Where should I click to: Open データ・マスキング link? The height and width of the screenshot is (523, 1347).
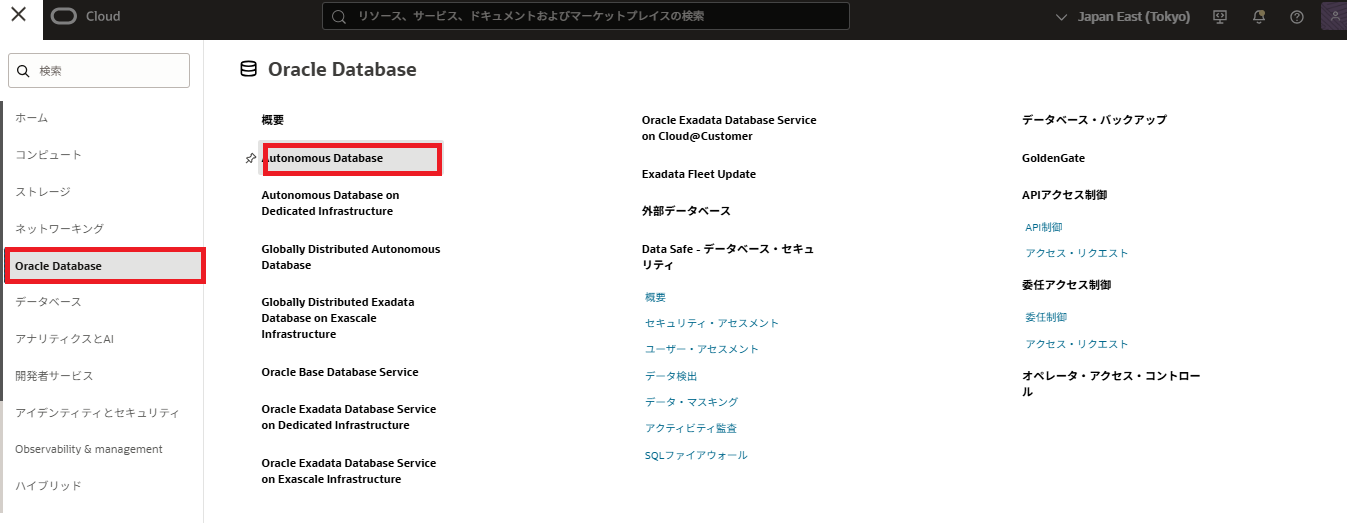click(x=692, y=402)
